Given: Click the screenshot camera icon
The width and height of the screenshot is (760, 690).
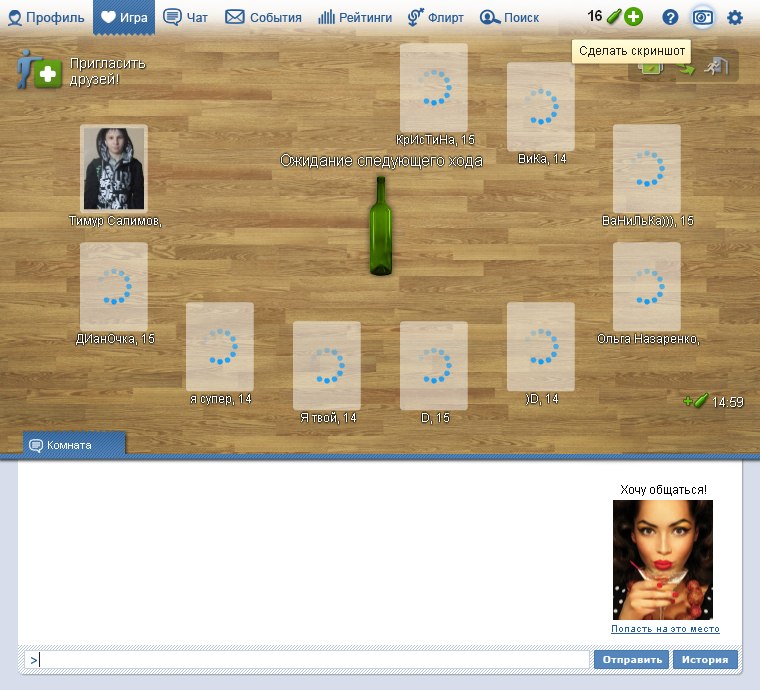Looking at the screenshot, I should [x=703, y=17].
